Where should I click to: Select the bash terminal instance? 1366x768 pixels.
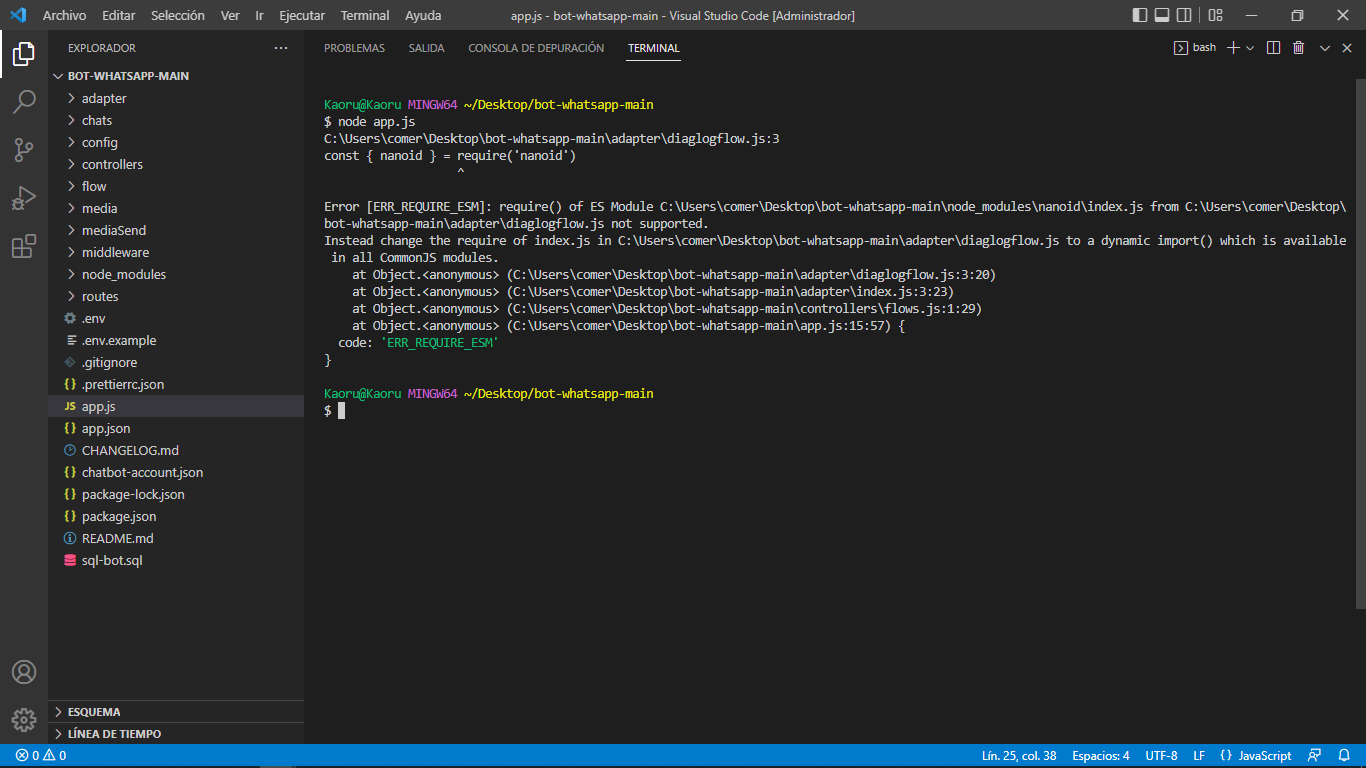(x=1195, y=47)
